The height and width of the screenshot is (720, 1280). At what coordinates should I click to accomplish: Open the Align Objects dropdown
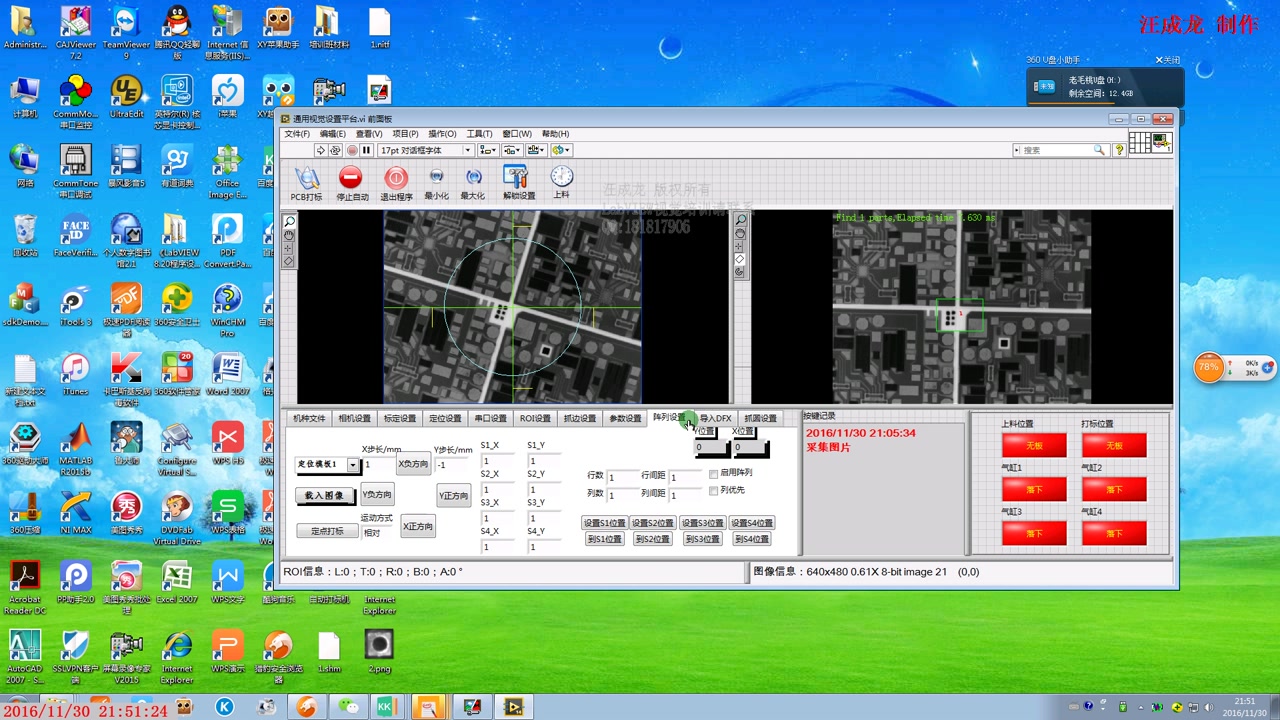point(487,150)
